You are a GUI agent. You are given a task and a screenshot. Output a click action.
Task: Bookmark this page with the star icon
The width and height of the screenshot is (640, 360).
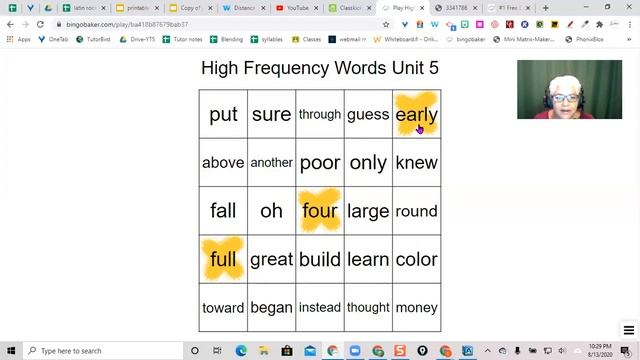point(386,24)
